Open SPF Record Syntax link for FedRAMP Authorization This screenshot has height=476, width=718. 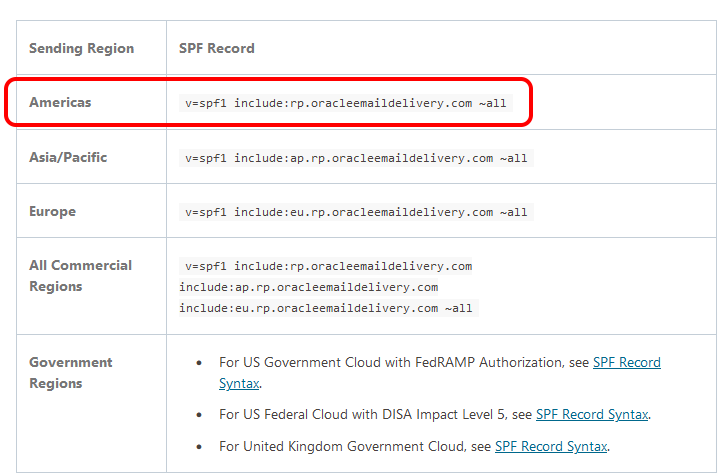(x=626, y=362)
